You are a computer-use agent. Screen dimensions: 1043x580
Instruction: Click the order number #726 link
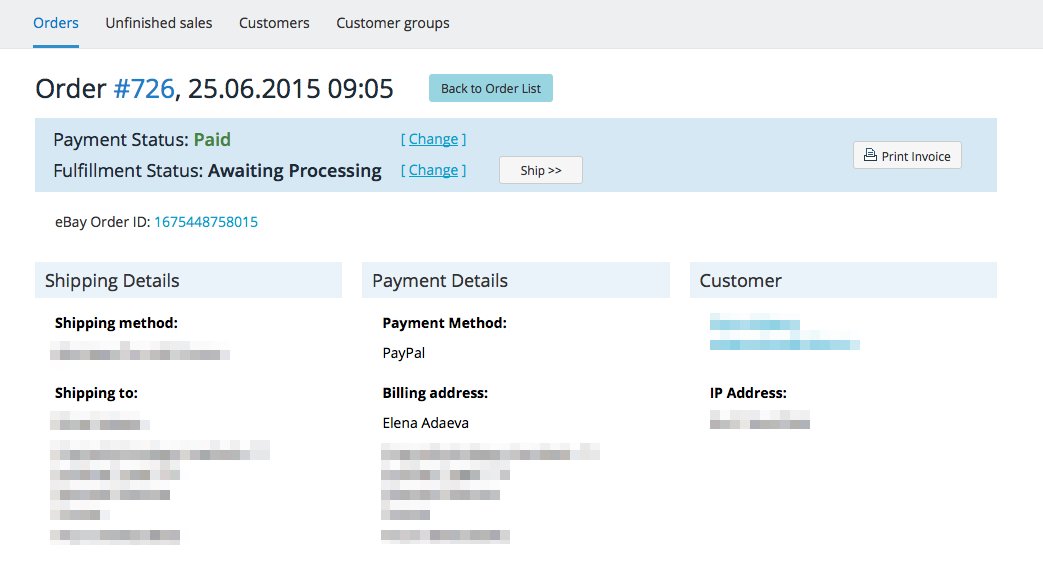(144, 89)
